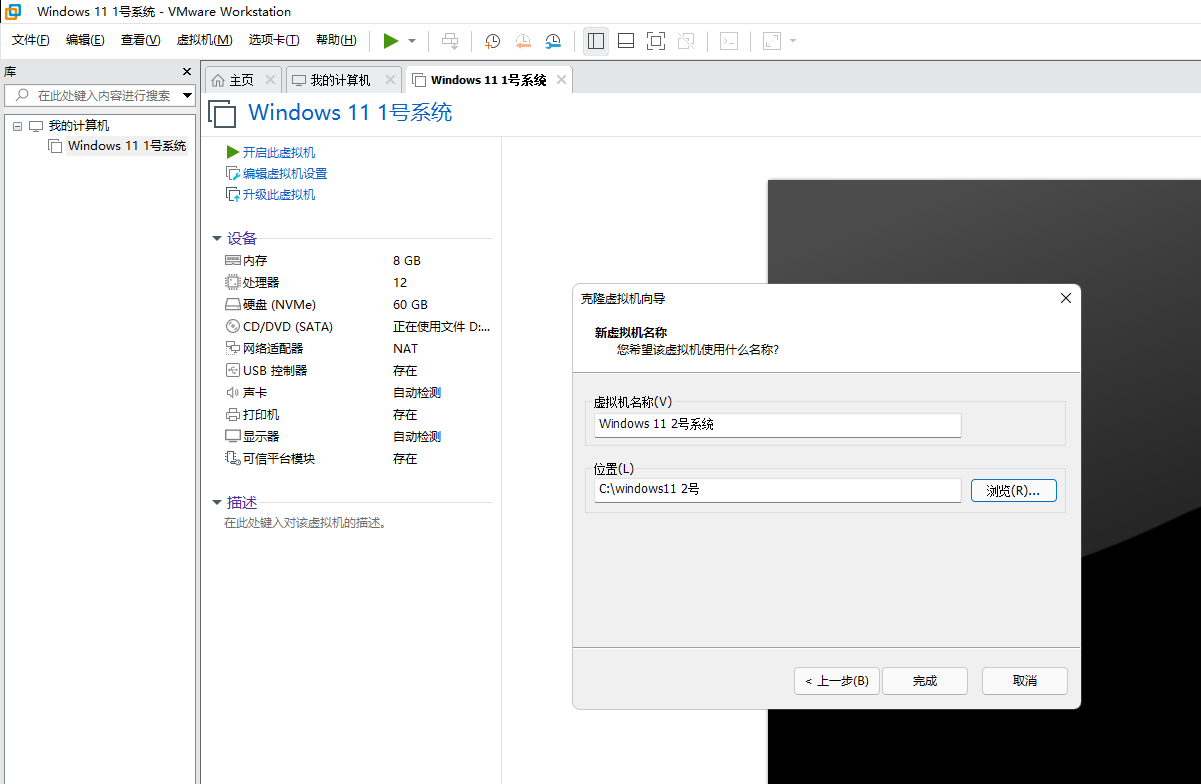Click the 开启此虚拟机 link
1201x784 pixels.
279,152
